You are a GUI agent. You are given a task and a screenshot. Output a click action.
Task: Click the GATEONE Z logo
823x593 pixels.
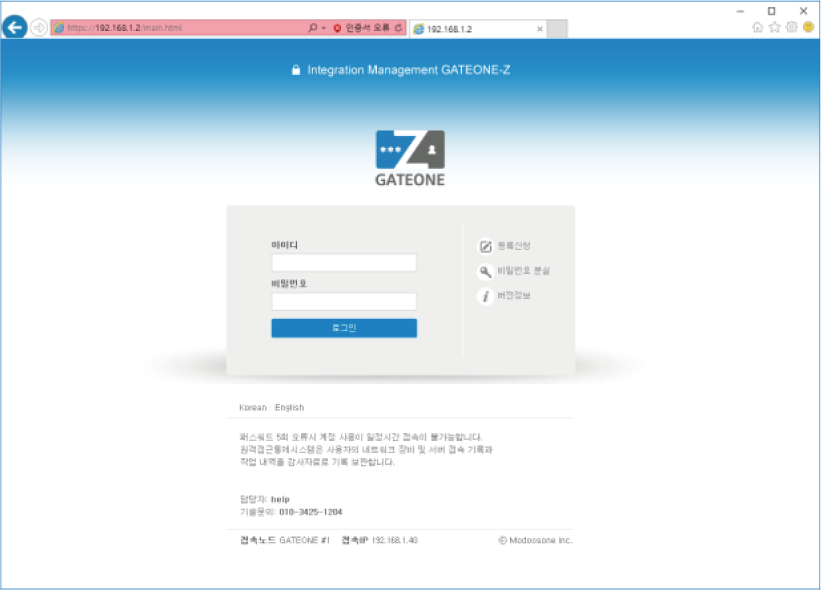click(411, 158)
